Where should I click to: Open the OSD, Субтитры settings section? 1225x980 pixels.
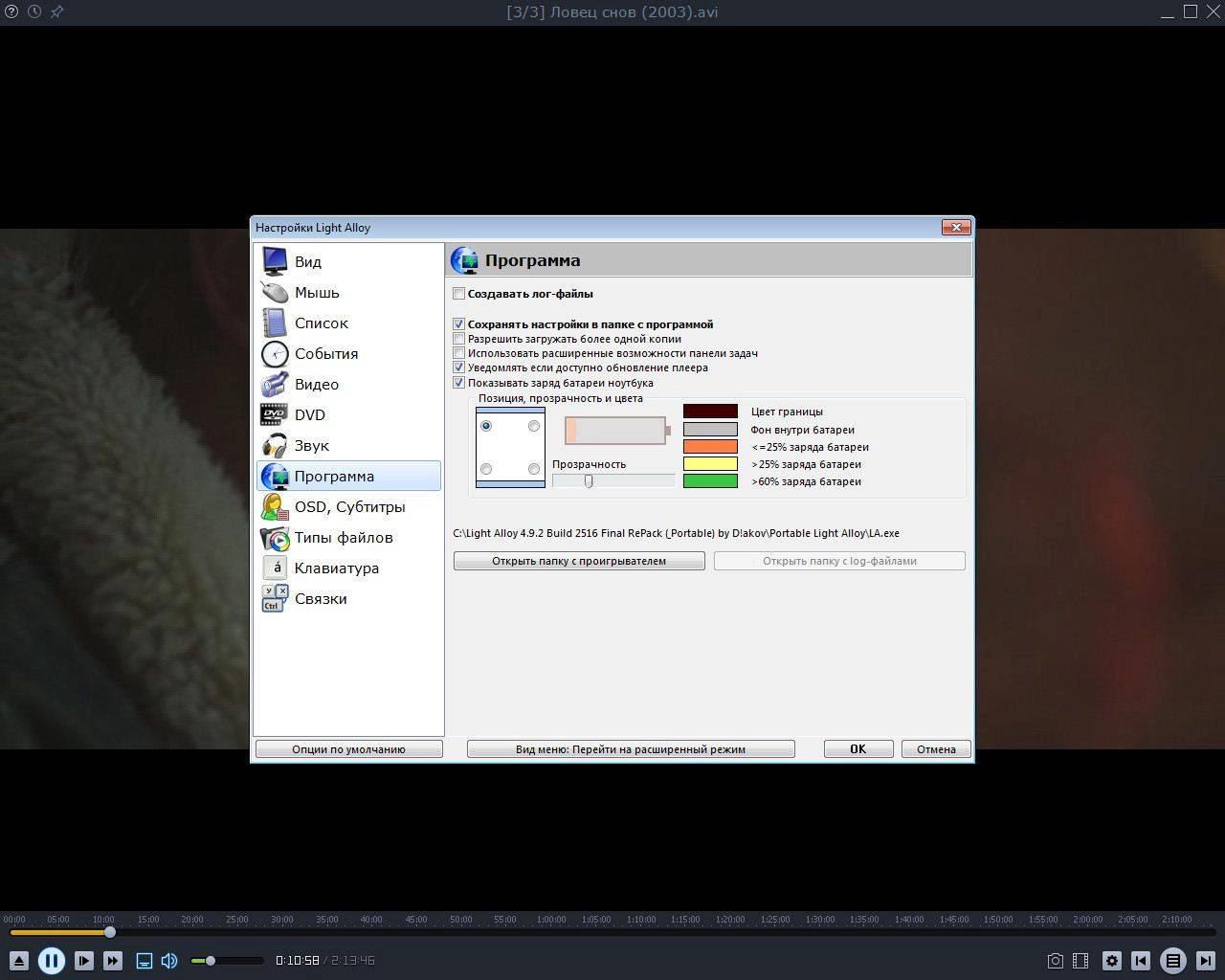click(348, 506)
